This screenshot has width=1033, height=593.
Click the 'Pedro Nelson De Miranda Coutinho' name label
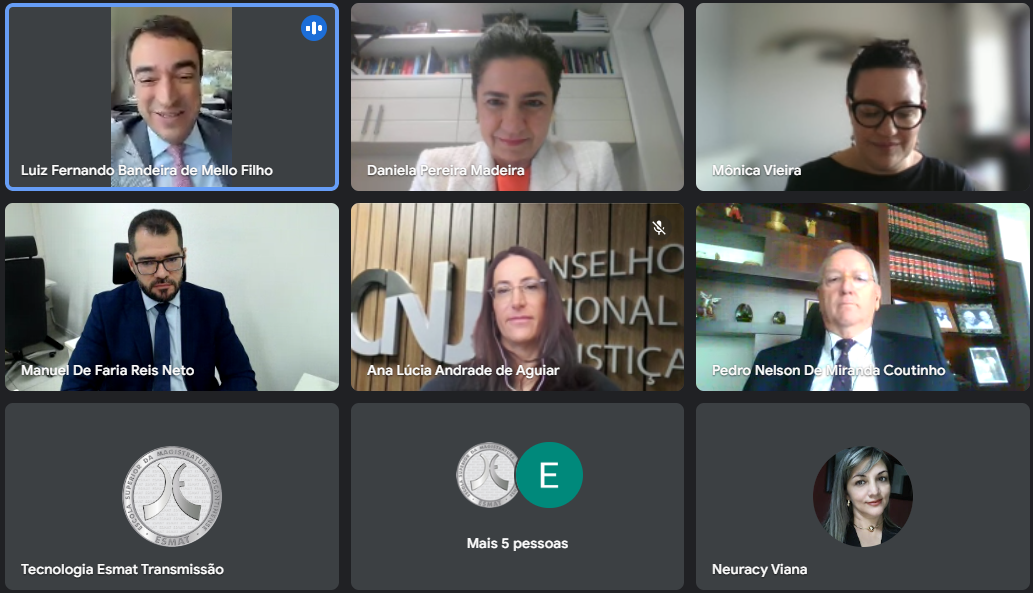coord(828,370)
